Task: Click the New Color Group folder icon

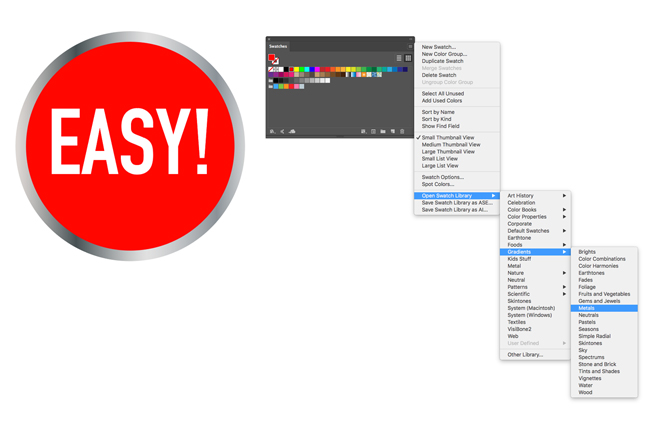Action: click(x=383, y=131)
